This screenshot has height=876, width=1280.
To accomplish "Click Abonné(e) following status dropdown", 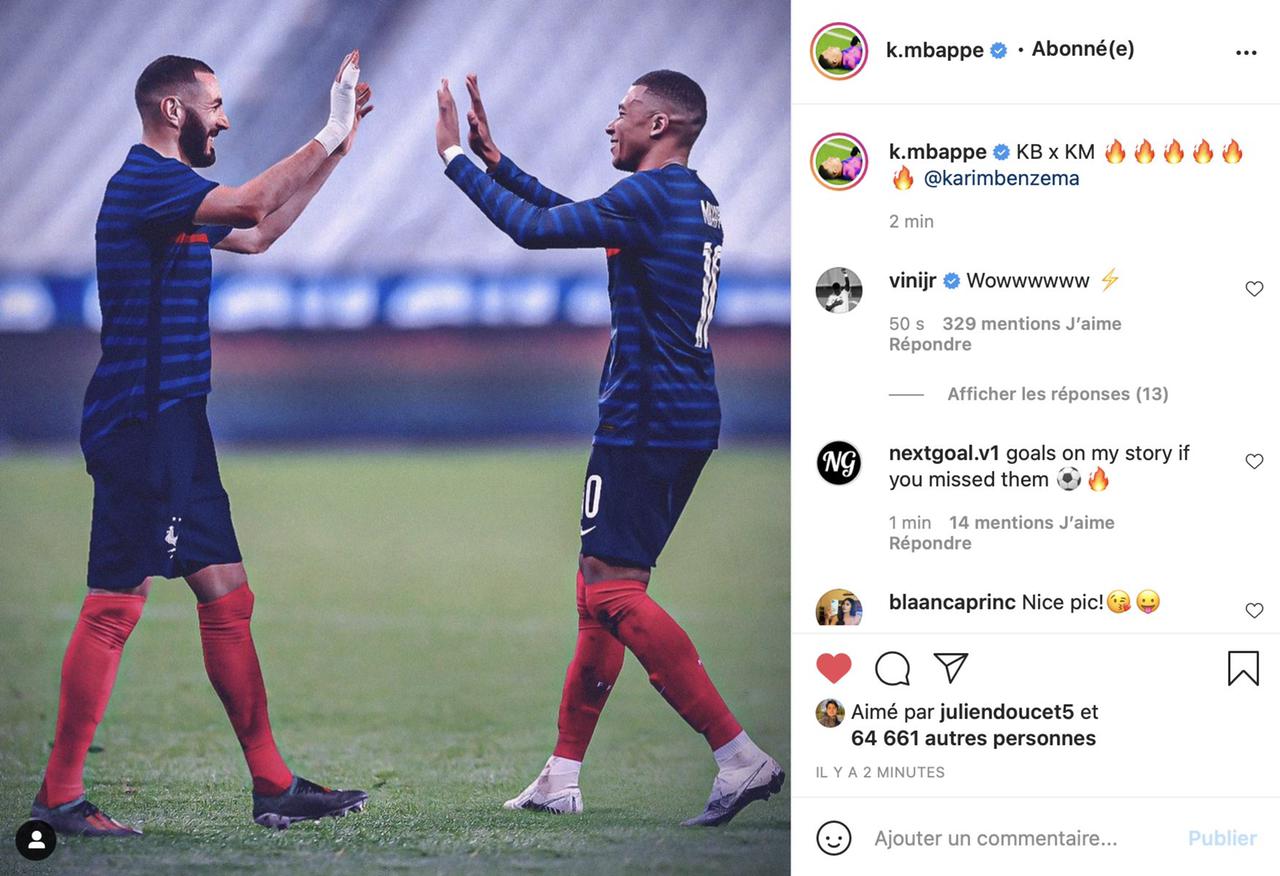I will click(1083, 49).
